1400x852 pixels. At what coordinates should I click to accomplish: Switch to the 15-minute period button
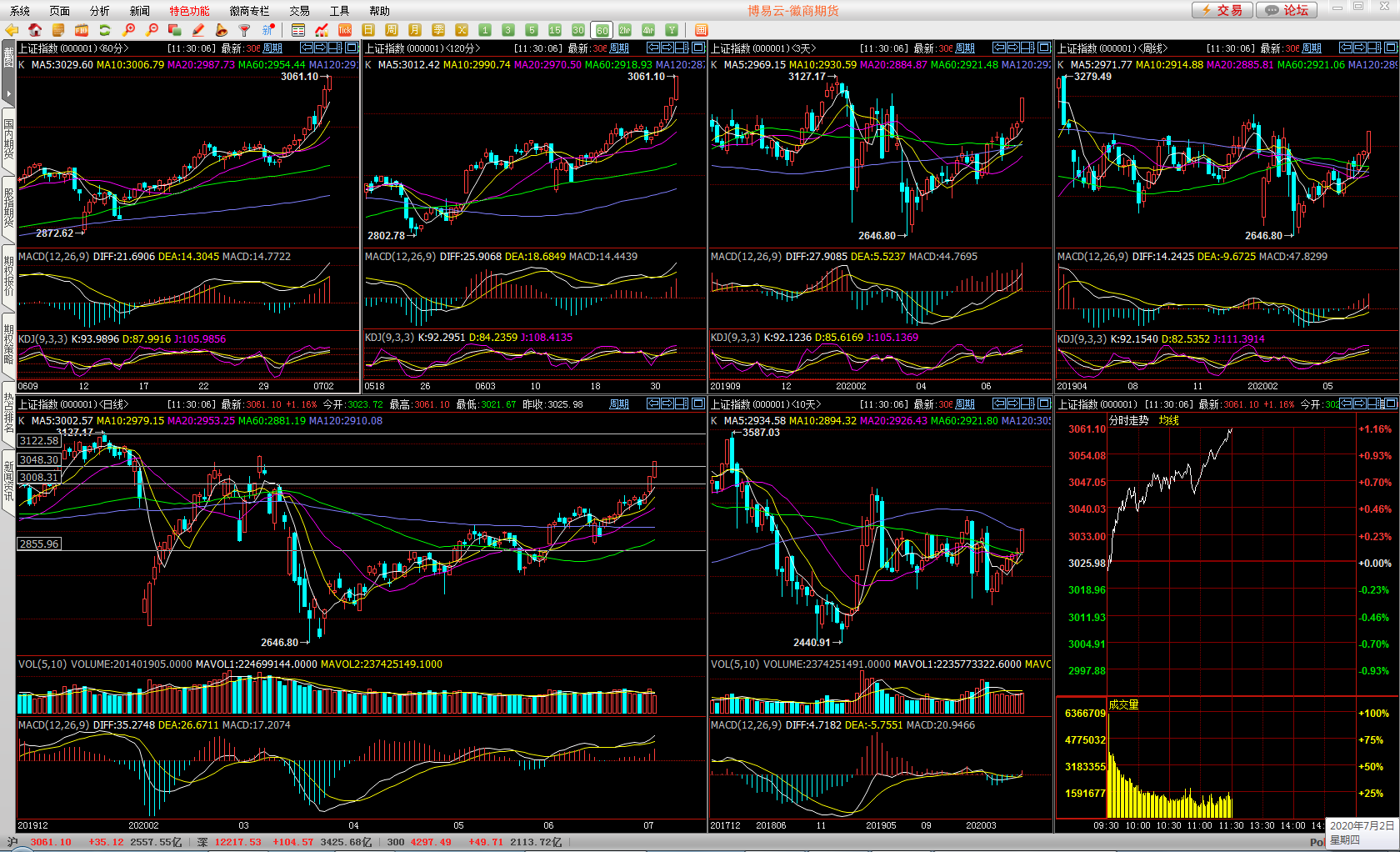(555, 30)
